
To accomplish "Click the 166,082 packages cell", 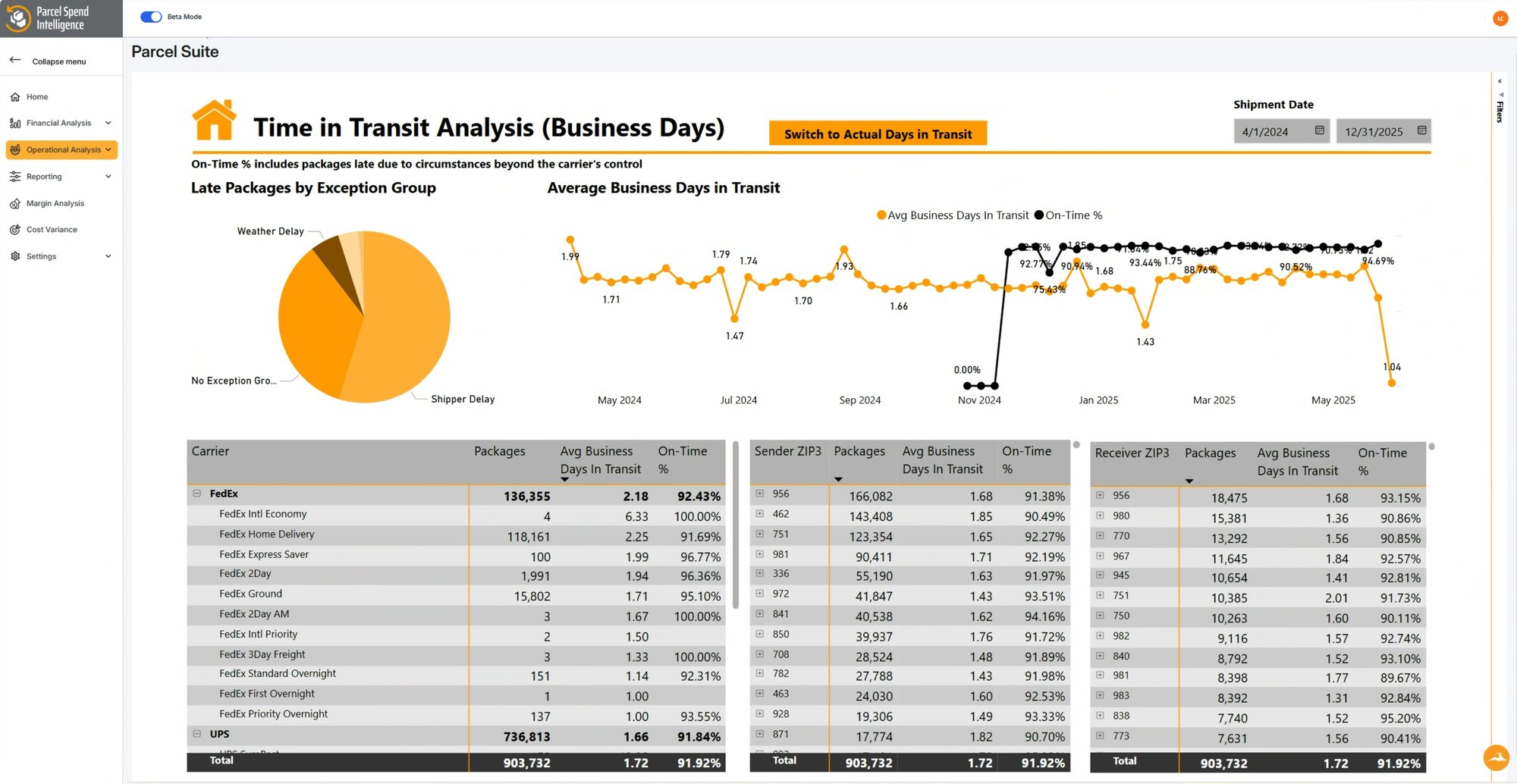I will tap(870, 496).
